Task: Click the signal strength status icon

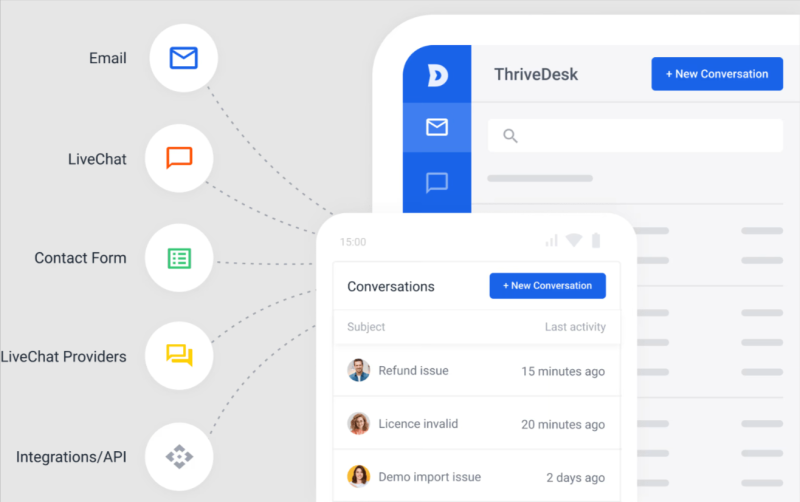Action: click(552, 240)
